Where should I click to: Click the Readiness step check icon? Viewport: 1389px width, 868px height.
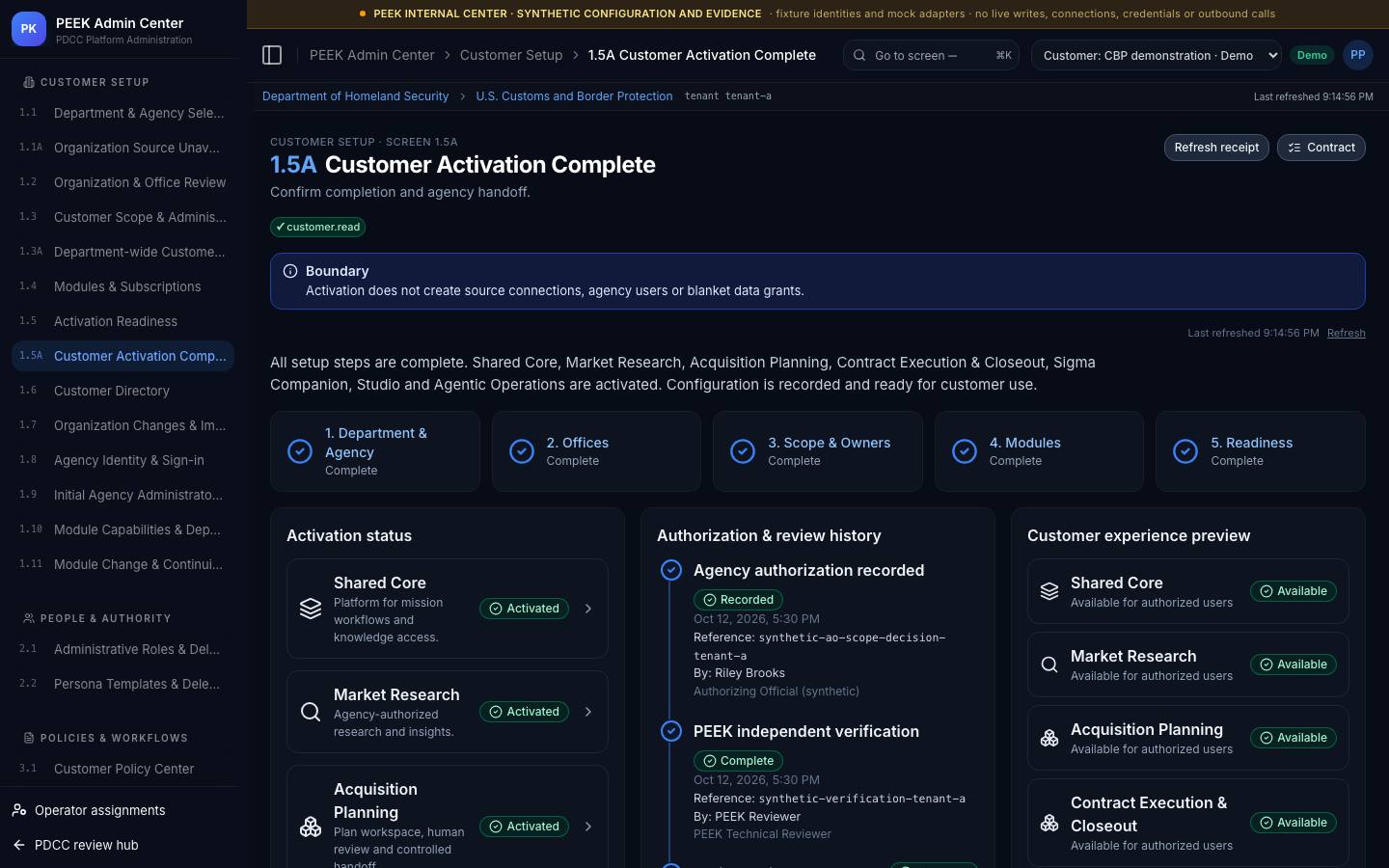click(x=1185, y=451)
